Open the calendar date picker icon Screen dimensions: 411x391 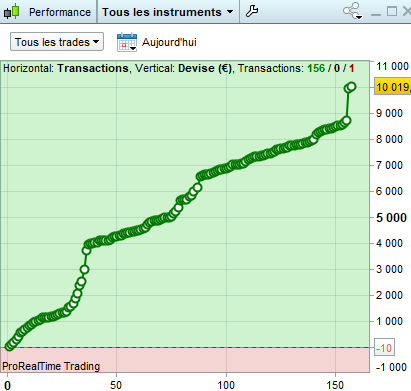(x=127, y=42)
